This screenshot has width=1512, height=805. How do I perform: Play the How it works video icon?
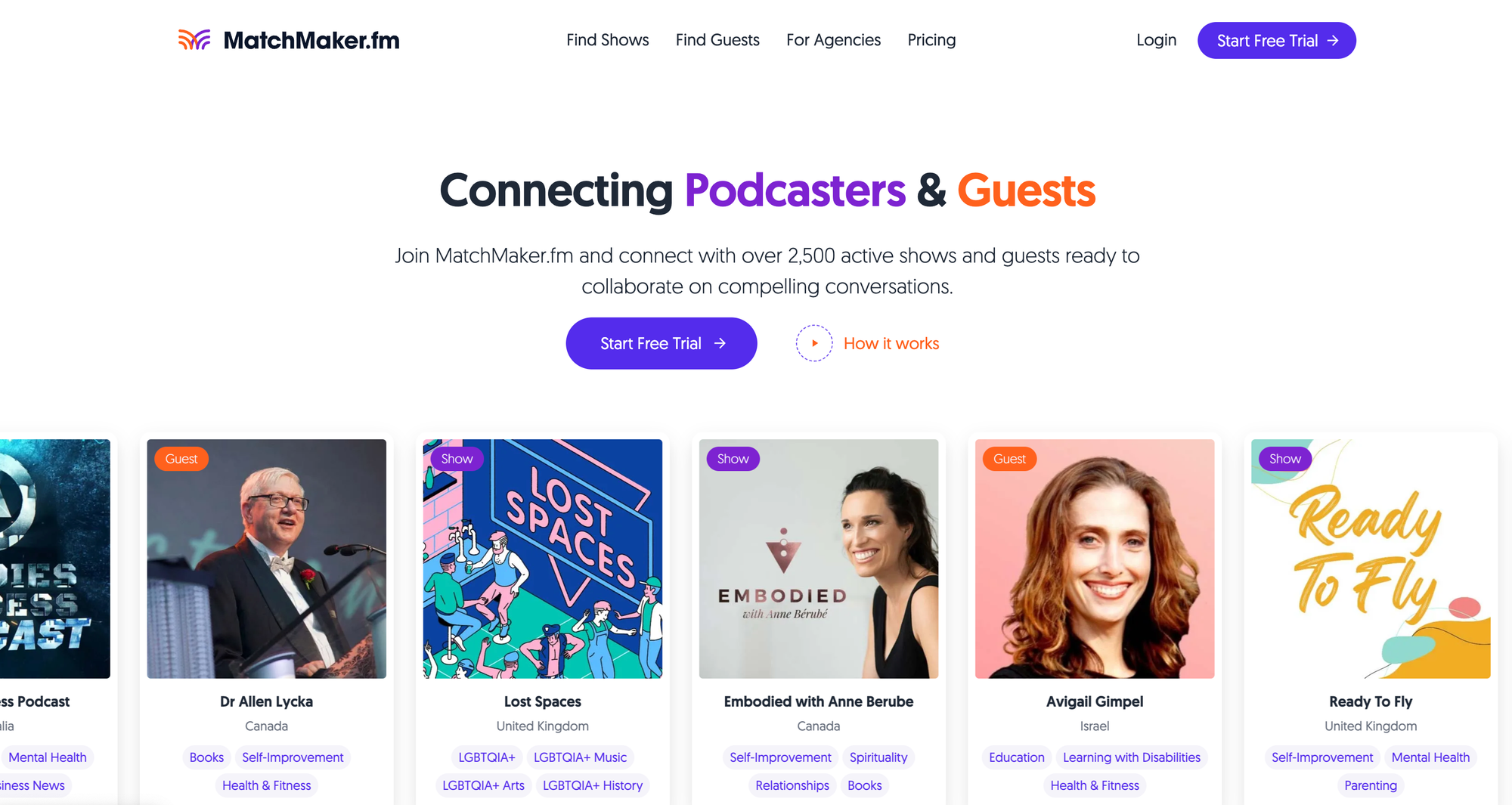[x=814, y=343]
